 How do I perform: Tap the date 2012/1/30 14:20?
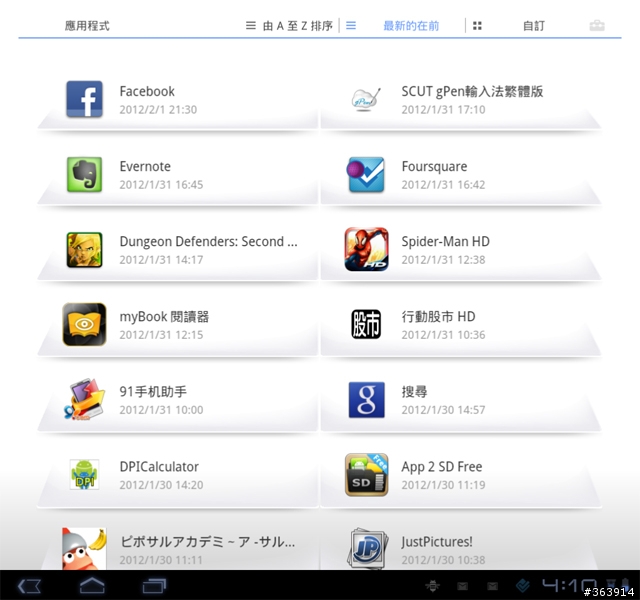(x=161, y=485)
